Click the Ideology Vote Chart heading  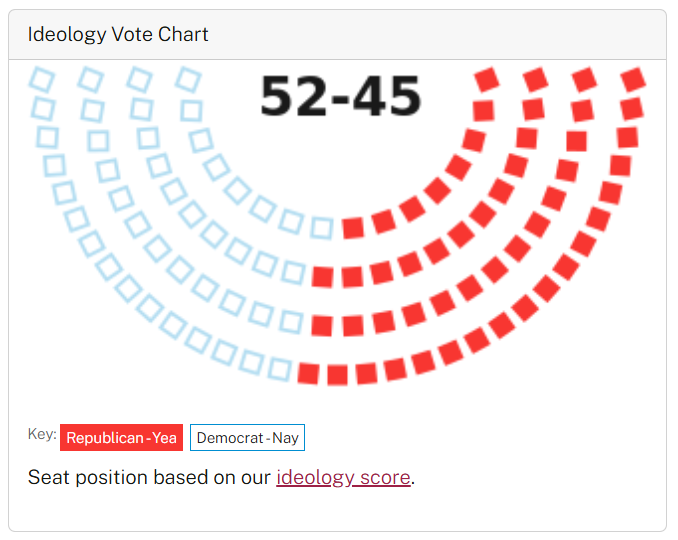point(118,34)
